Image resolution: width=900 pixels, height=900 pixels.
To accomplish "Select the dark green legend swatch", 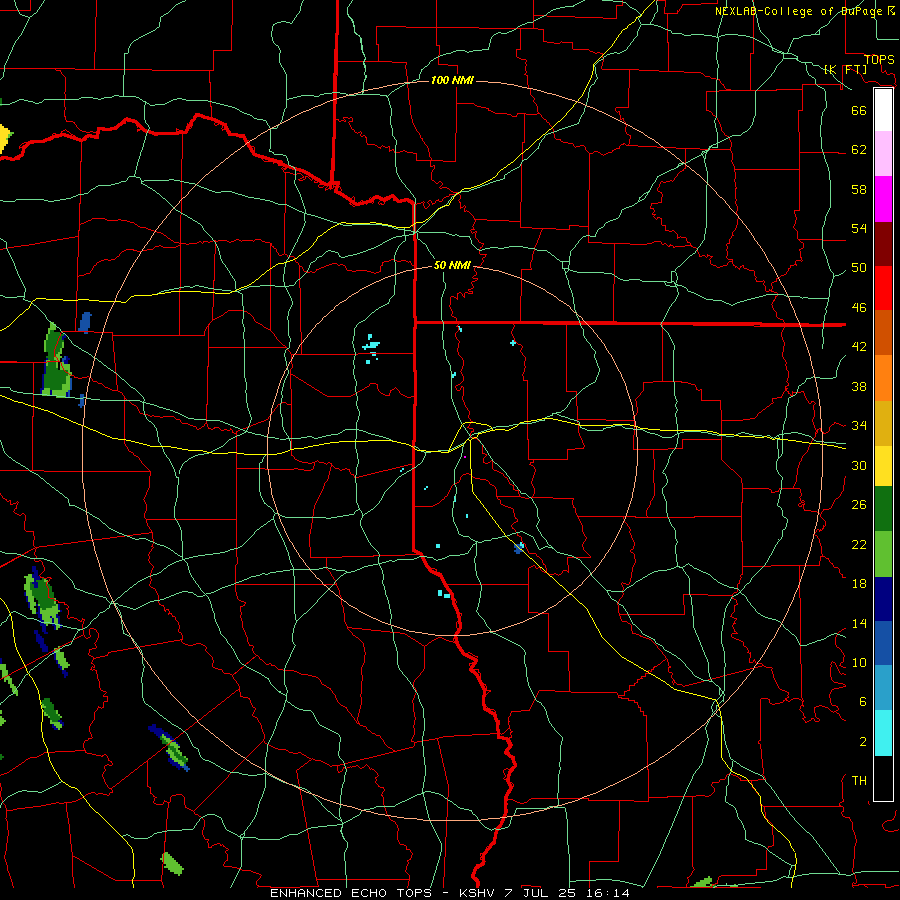I will tap(883, 509).
